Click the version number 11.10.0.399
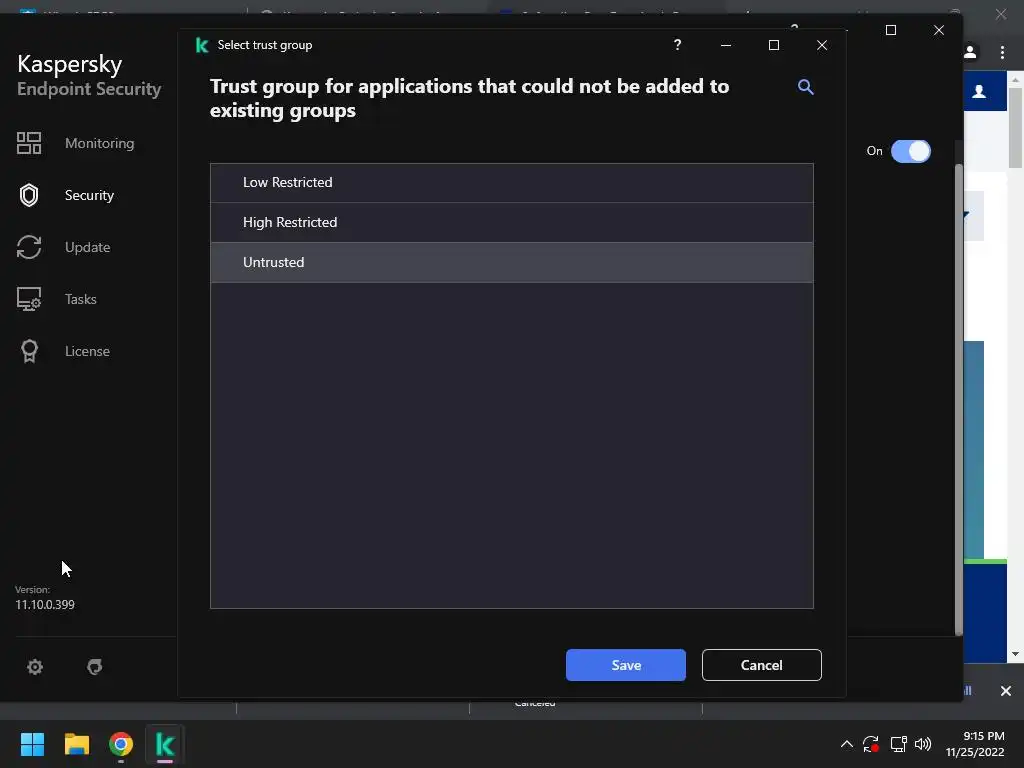The width and height of the screenshot is (1024, 768). click(45, 605)
